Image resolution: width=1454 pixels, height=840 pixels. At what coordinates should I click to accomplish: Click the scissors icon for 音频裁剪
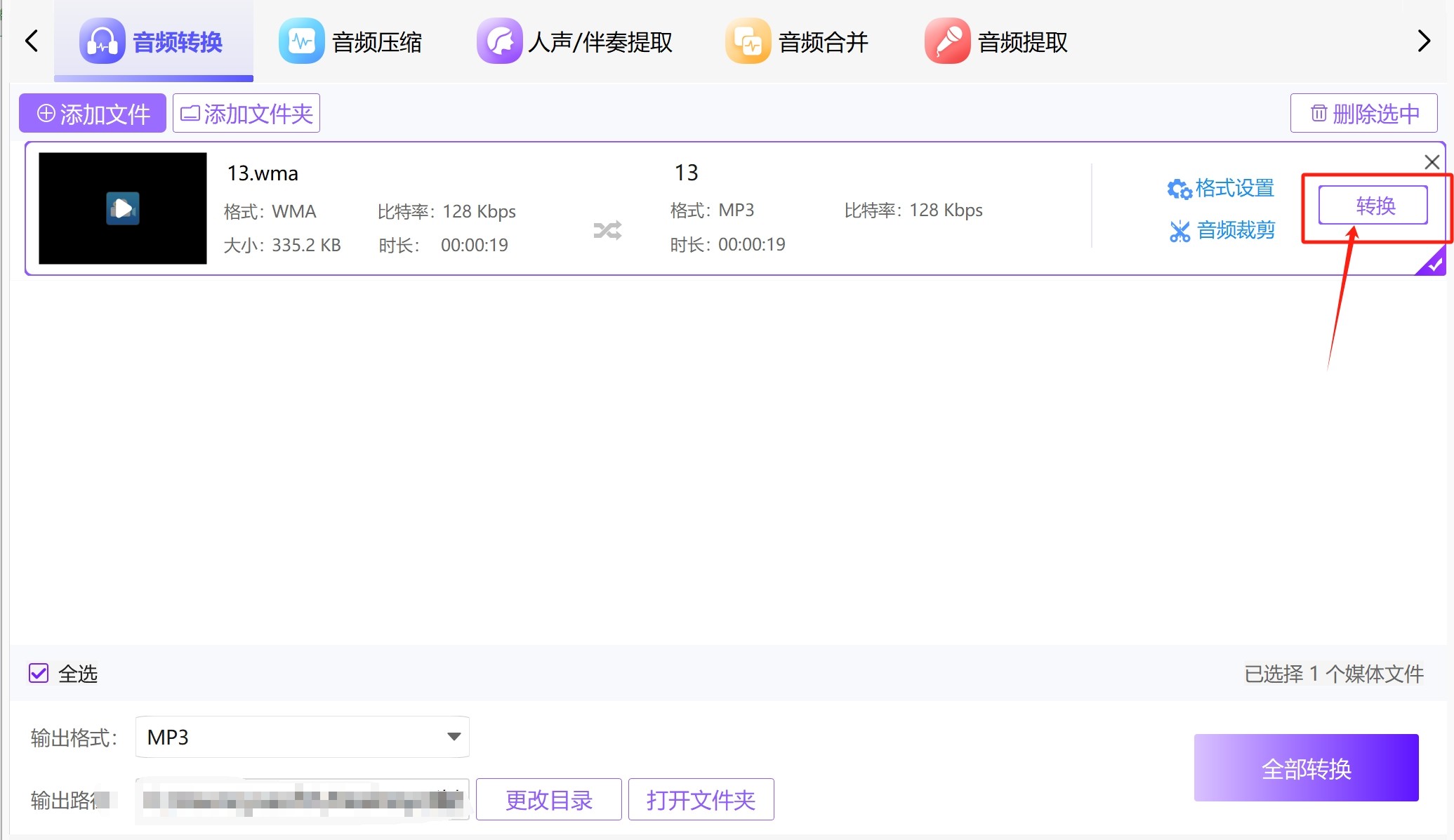click(x=1179, y=231)
